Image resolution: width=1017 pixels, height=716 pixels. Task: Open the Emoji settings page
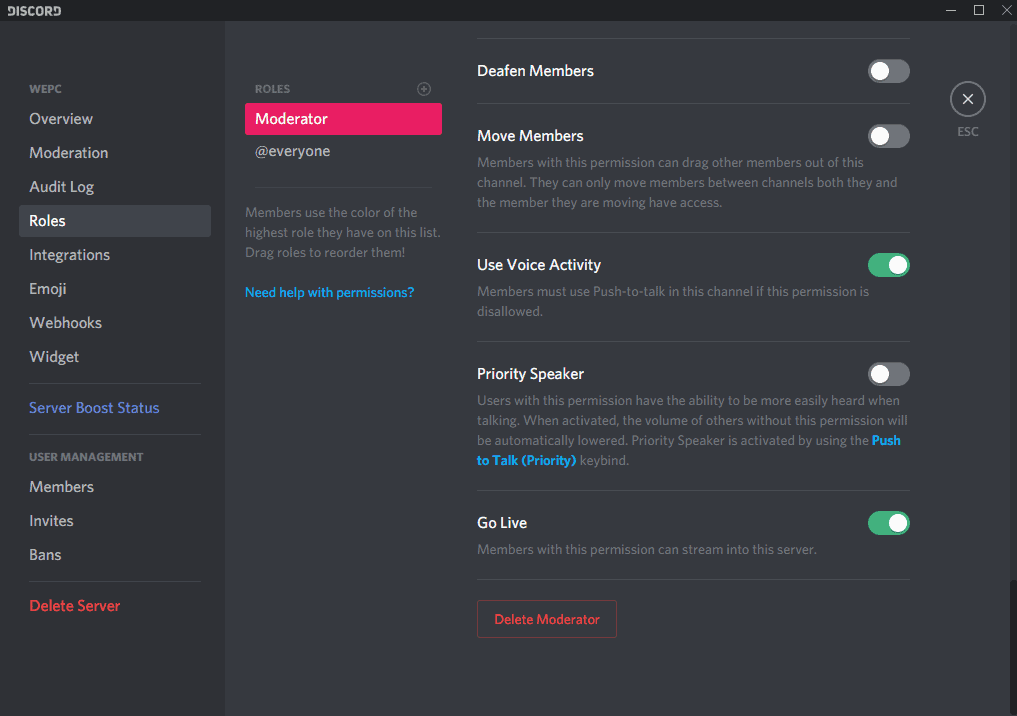[x=115, y=289]
